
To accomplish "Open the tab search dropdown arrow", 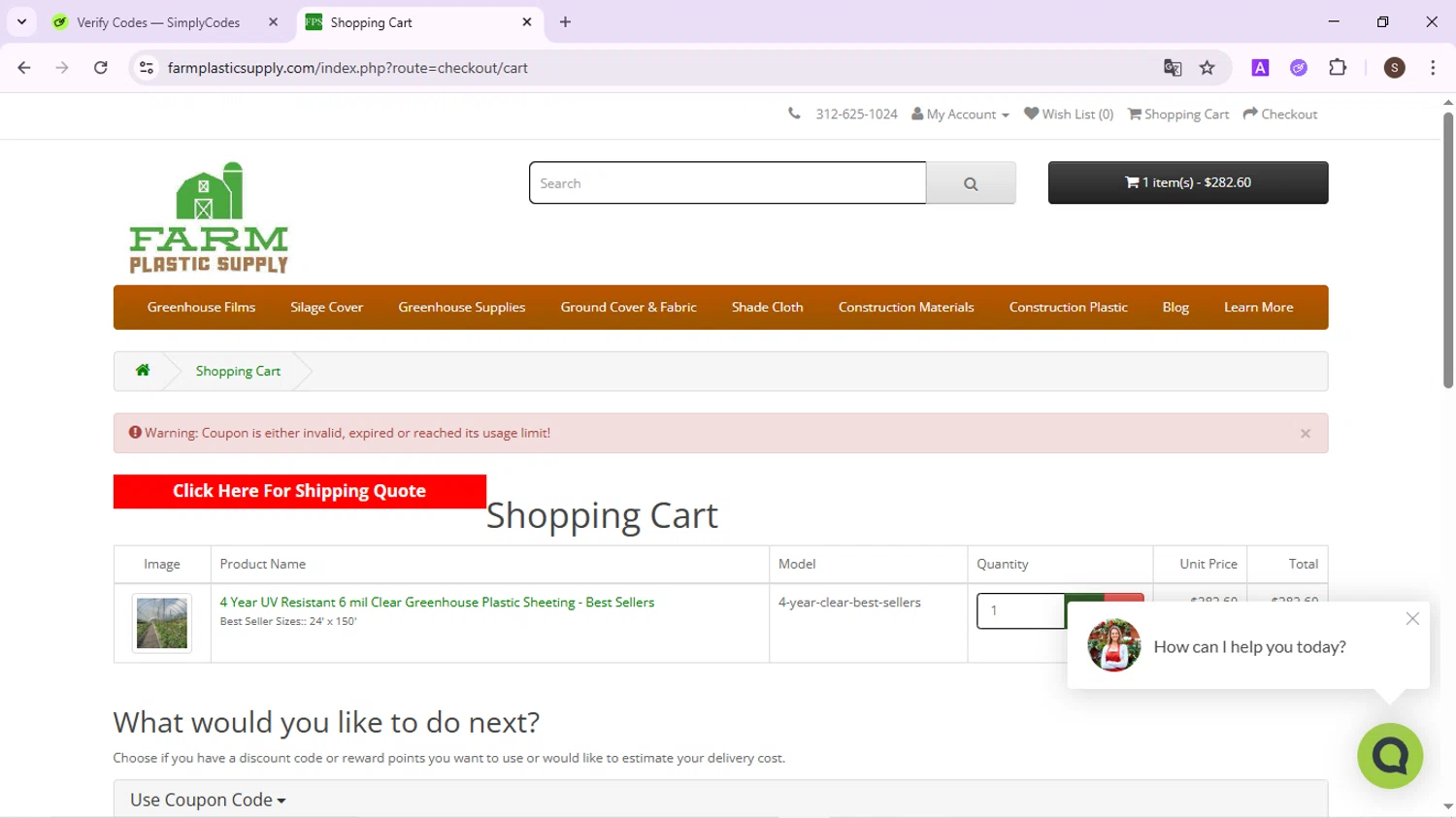I will 21,21.
